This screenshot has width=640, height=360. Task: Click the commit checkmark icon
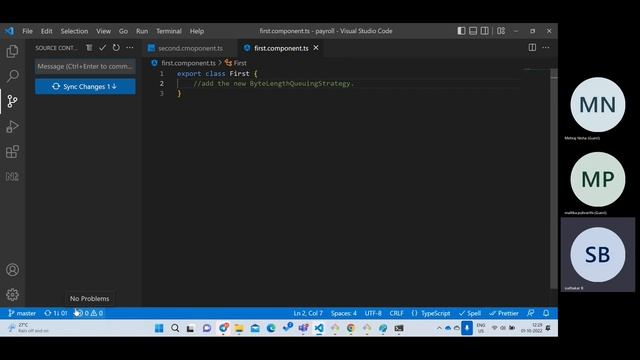pos(102,48)
